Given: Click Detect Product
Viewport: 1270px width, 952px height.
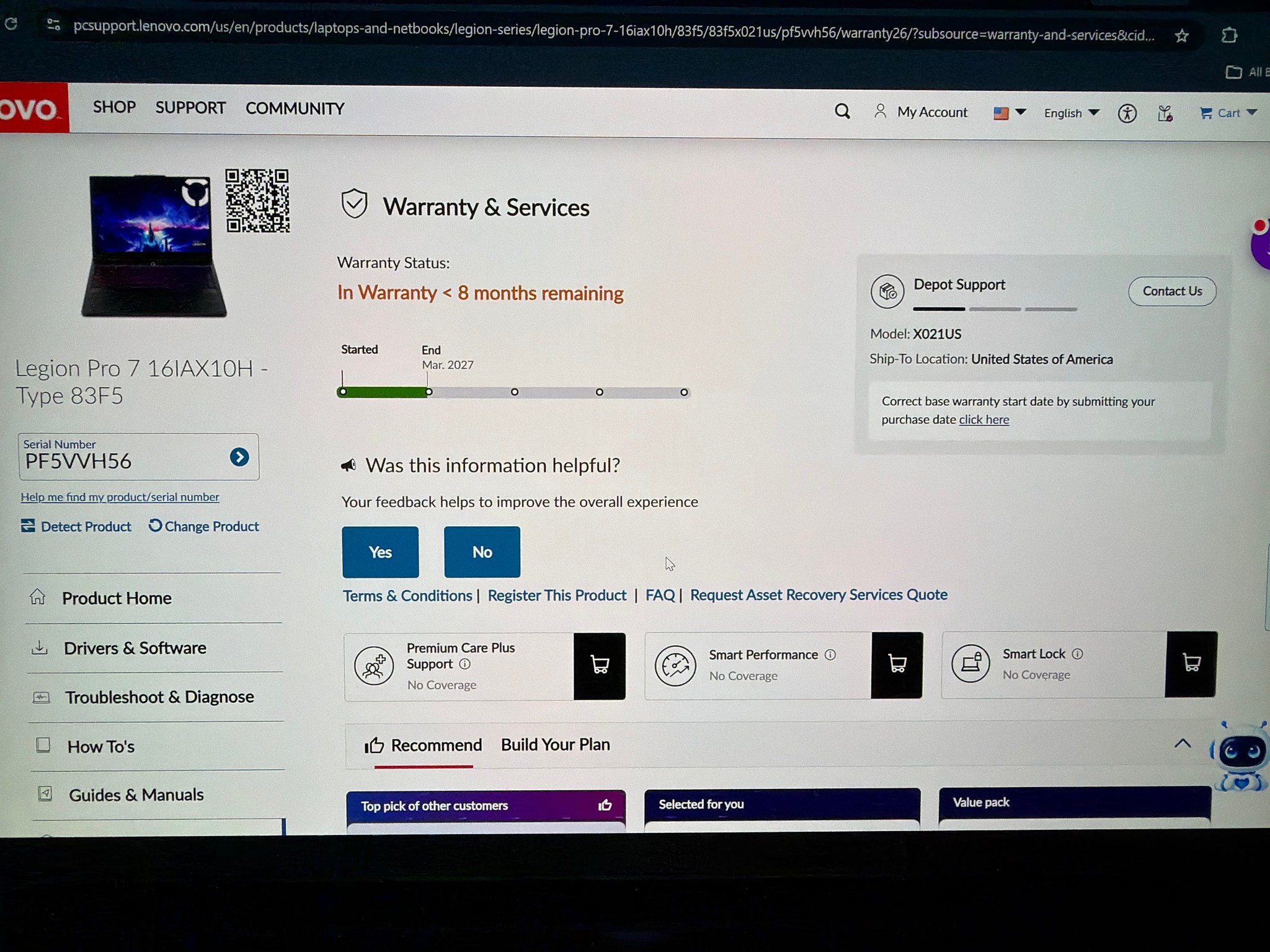Looking at the screenshot, I should (76, 526).
